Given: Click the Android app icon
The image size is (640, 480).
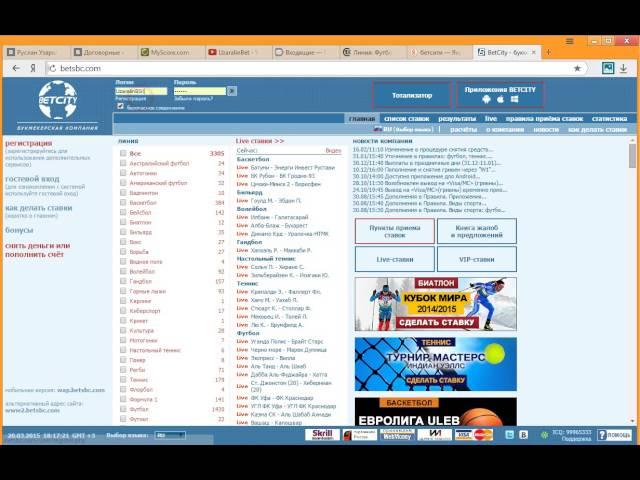Looking at the screenshot, I should (x=486, y=99).
